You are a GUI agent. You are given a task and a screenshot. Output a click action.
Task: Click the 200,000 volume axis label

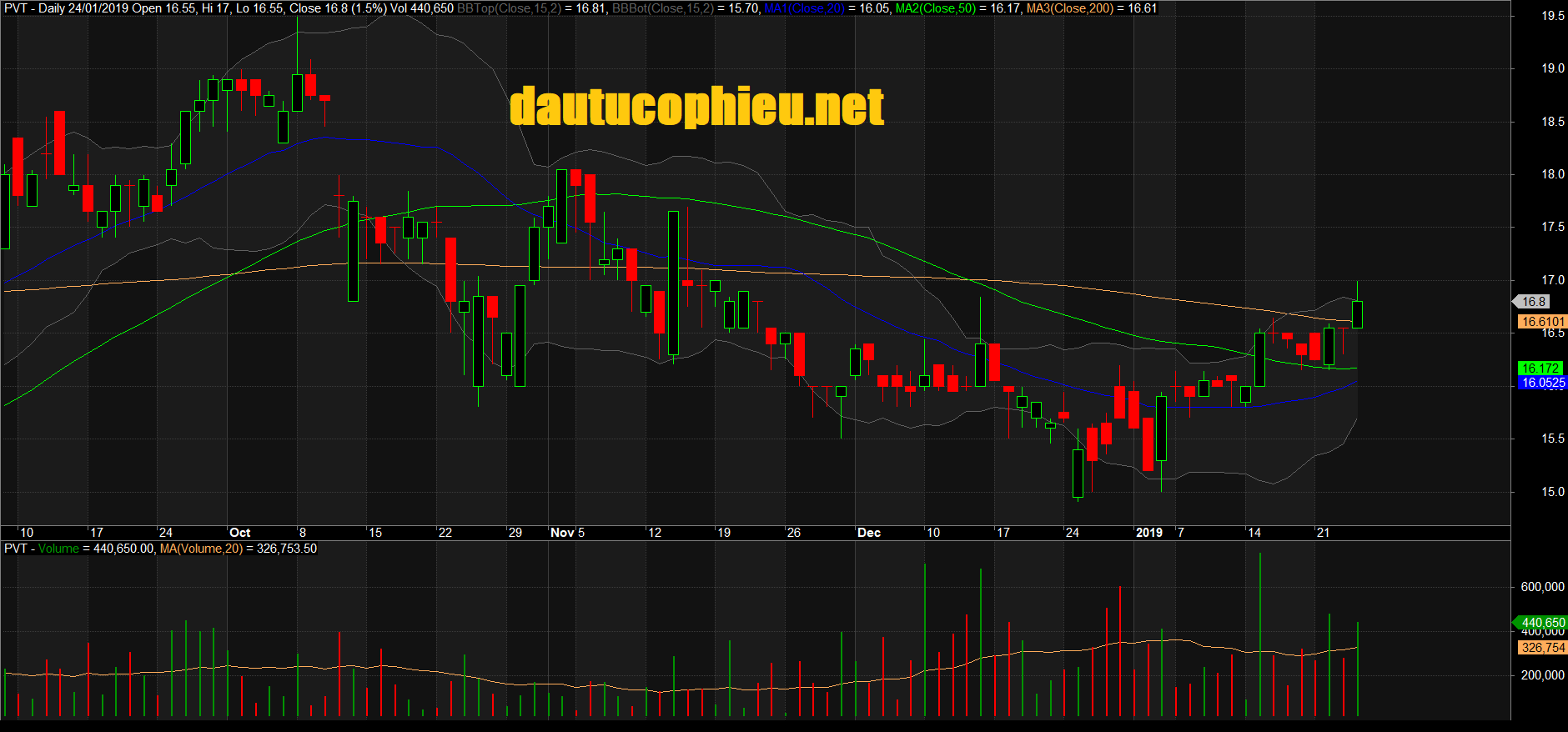pos(1543,675)
